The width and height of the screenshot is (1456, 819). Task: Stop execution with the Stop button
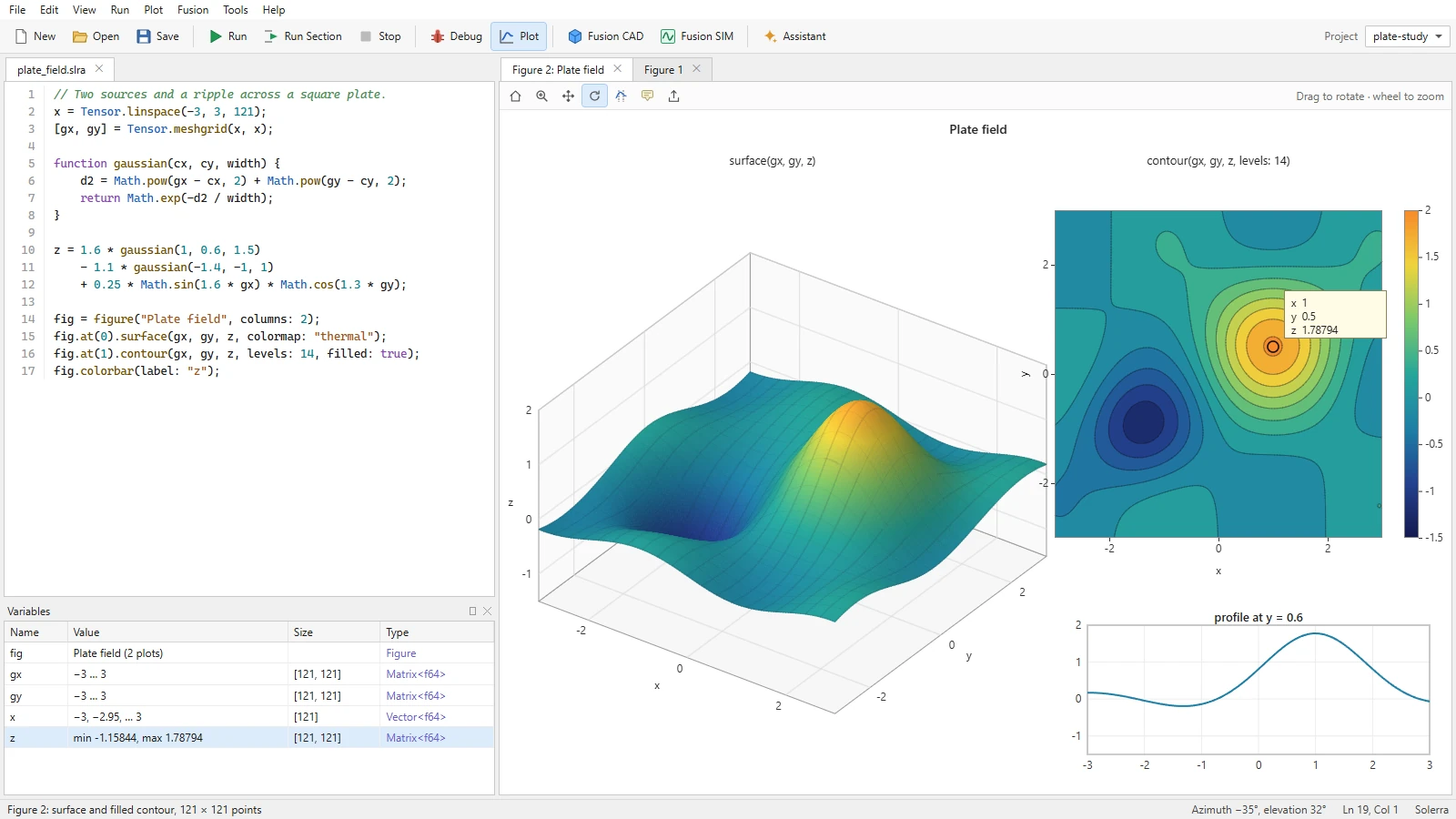pyautogui.click(x=379, y=36)
